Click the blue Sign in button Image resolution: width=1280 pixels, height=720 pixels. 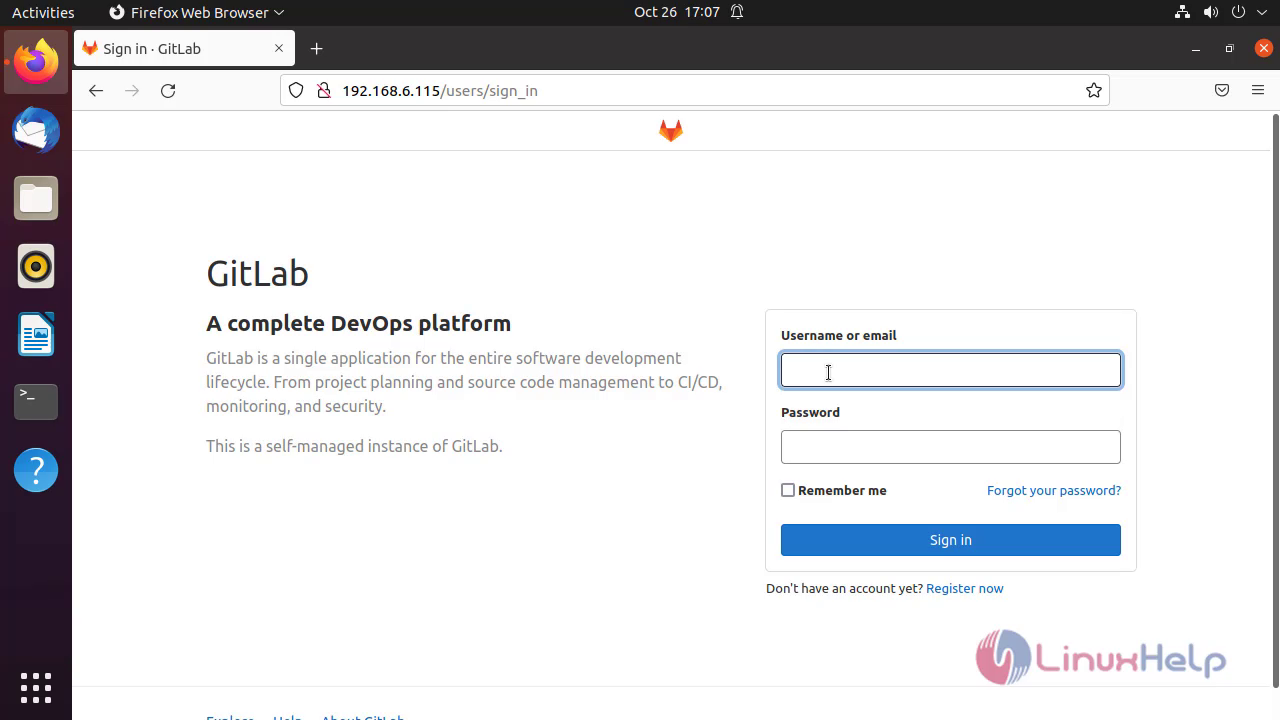coord(951,540)
